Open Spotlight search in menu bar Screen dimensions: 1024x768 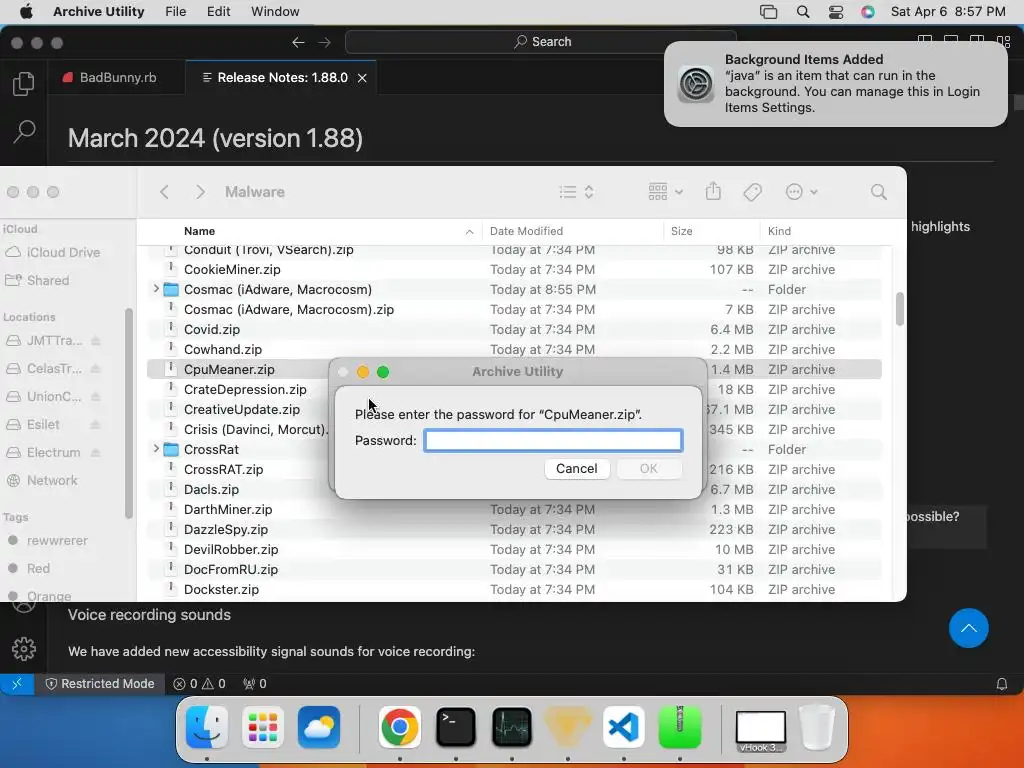tap(803, 12)
